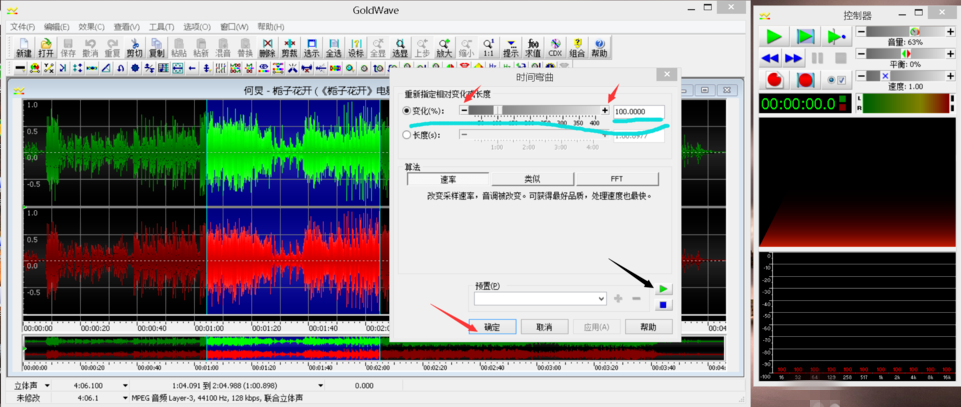Click the 确定 (OK) button
The width and height of the screenshot is (961, 407).
pyautogui.click(x=492, y=327)
